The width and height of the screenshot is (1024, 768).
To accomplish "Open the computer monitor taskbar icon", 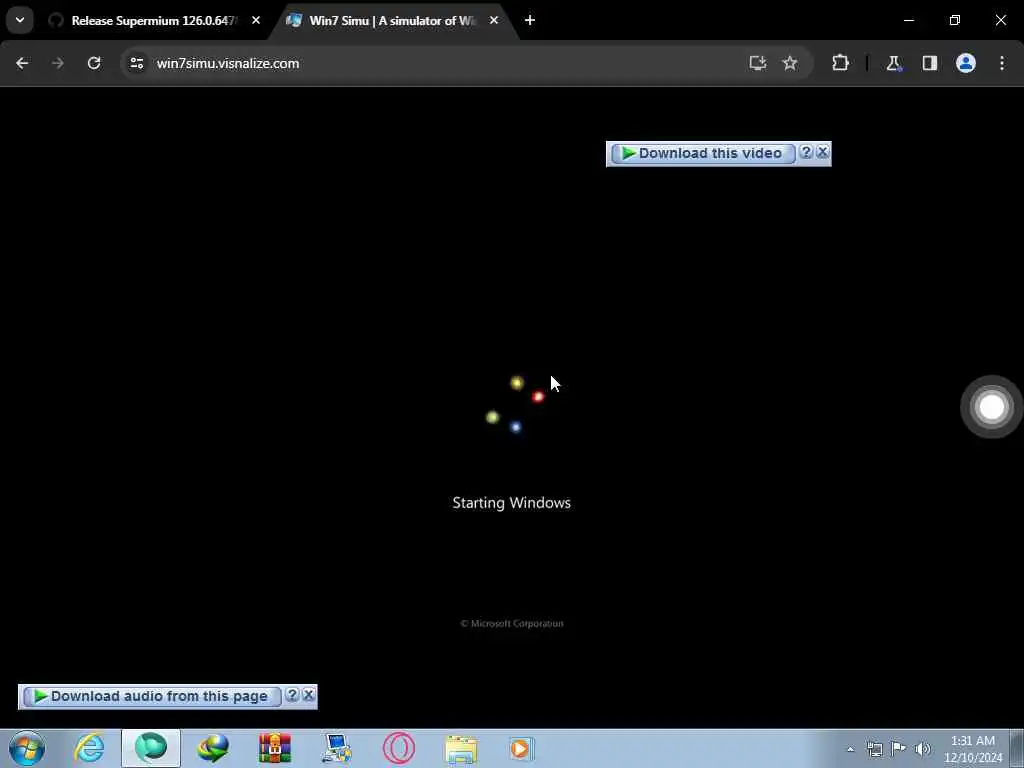I will 337,748.
